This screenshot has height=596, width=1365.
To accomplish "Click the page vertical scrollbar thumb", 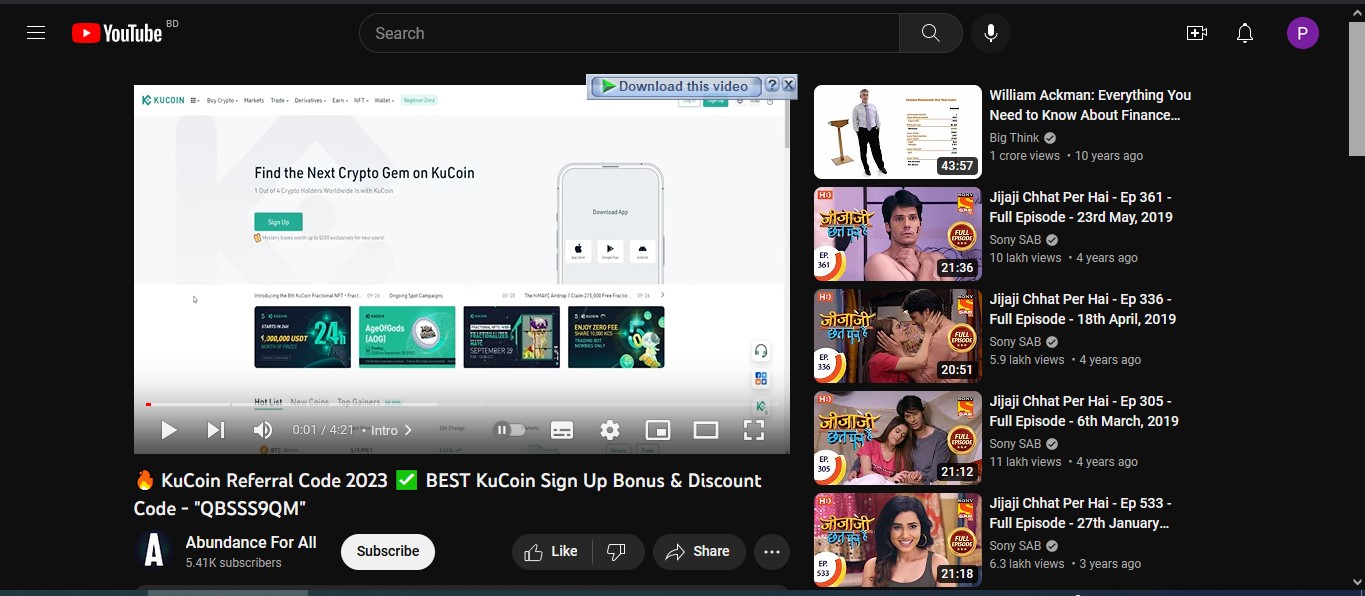I will [x=1357, y=87].
